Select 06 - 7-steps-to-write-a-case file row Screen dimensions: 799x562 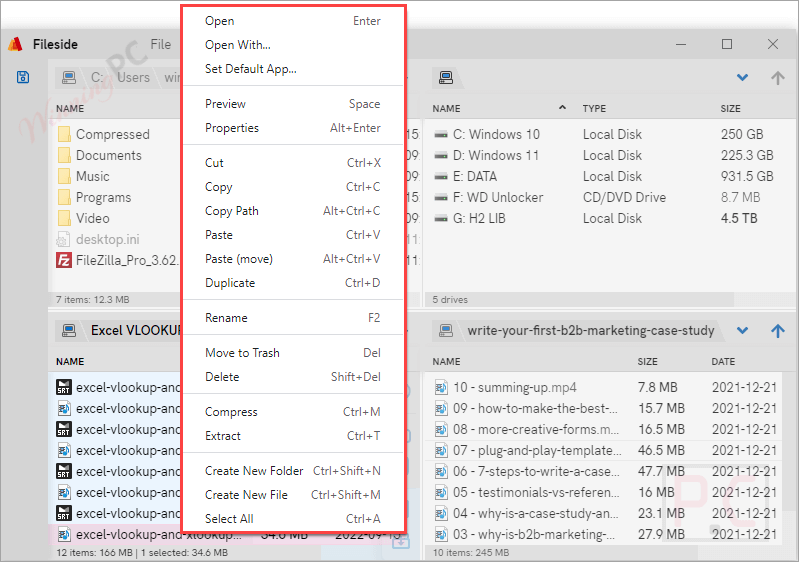pos(603,471)
